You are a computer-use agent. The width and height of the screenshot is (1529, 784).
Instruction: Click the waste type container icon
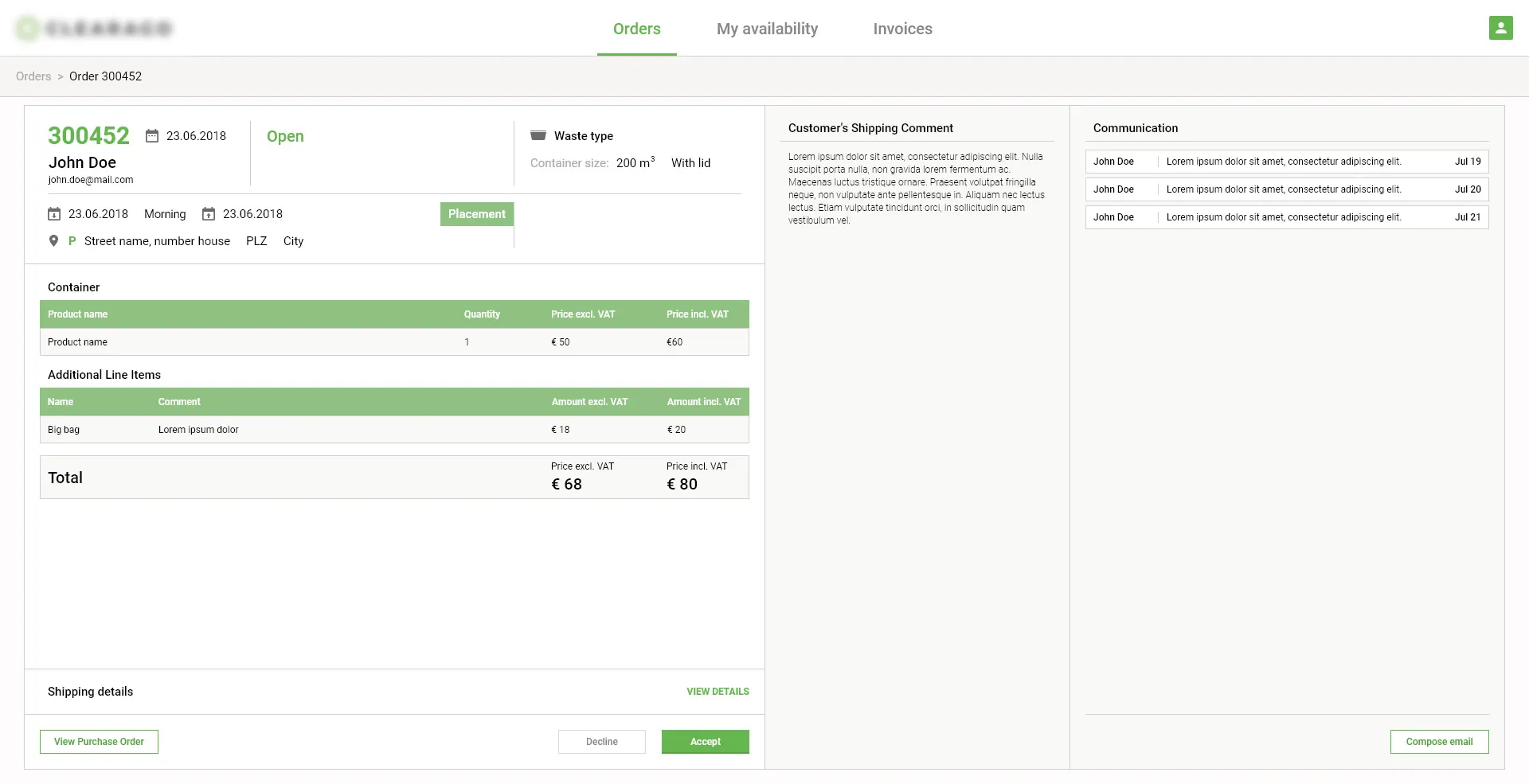pos(538,135)
